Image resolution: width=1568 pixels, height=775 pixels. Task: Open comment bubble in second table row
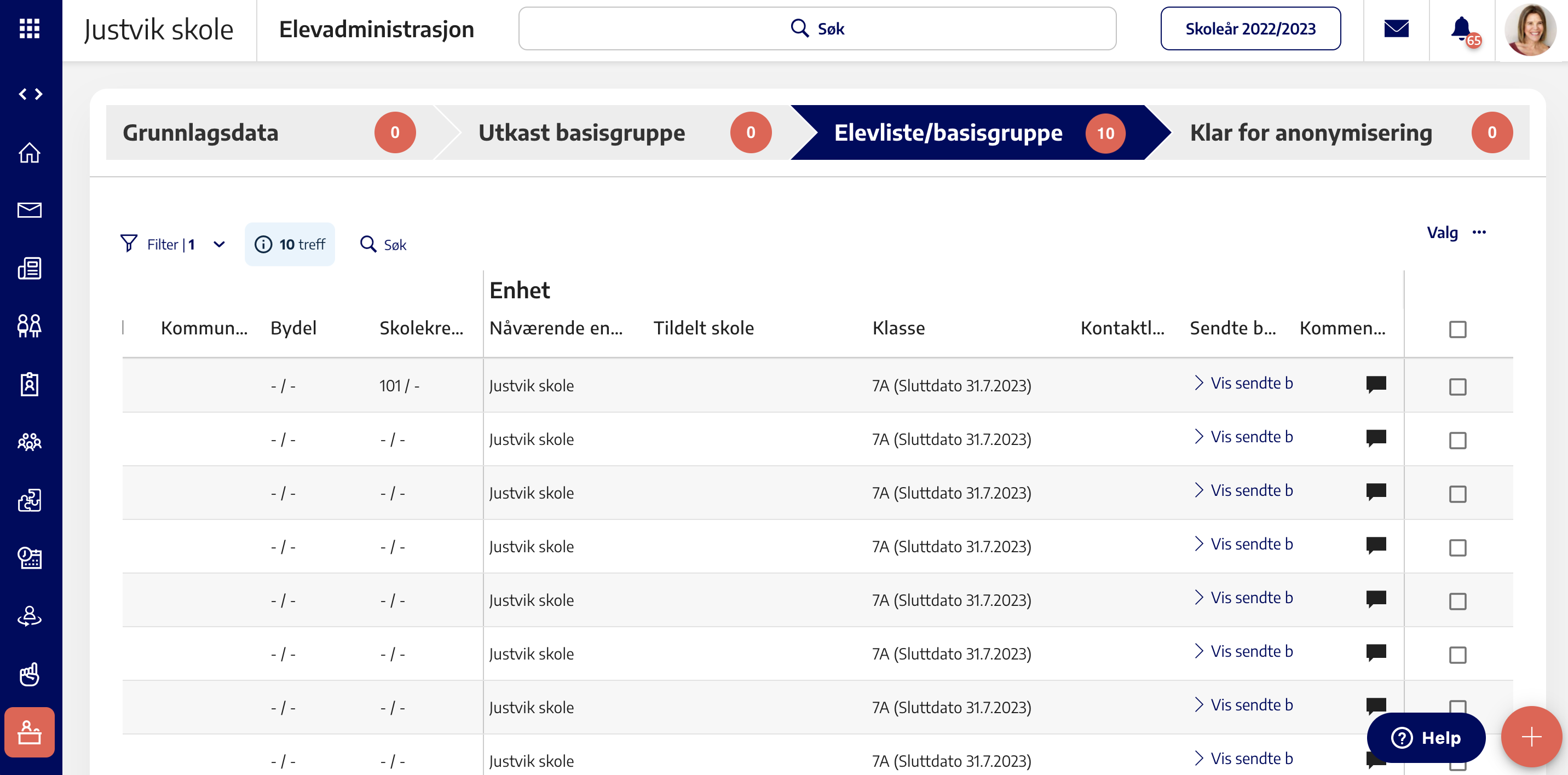tap(1376, 438)
